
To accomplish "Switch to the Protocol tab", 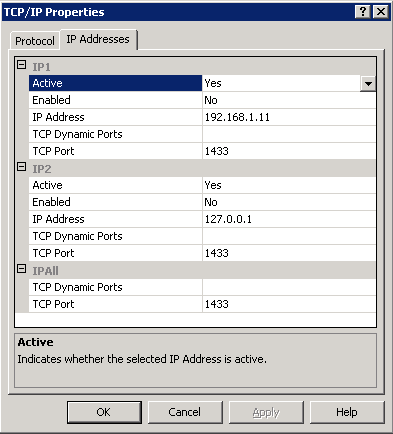I will point(35,41).
